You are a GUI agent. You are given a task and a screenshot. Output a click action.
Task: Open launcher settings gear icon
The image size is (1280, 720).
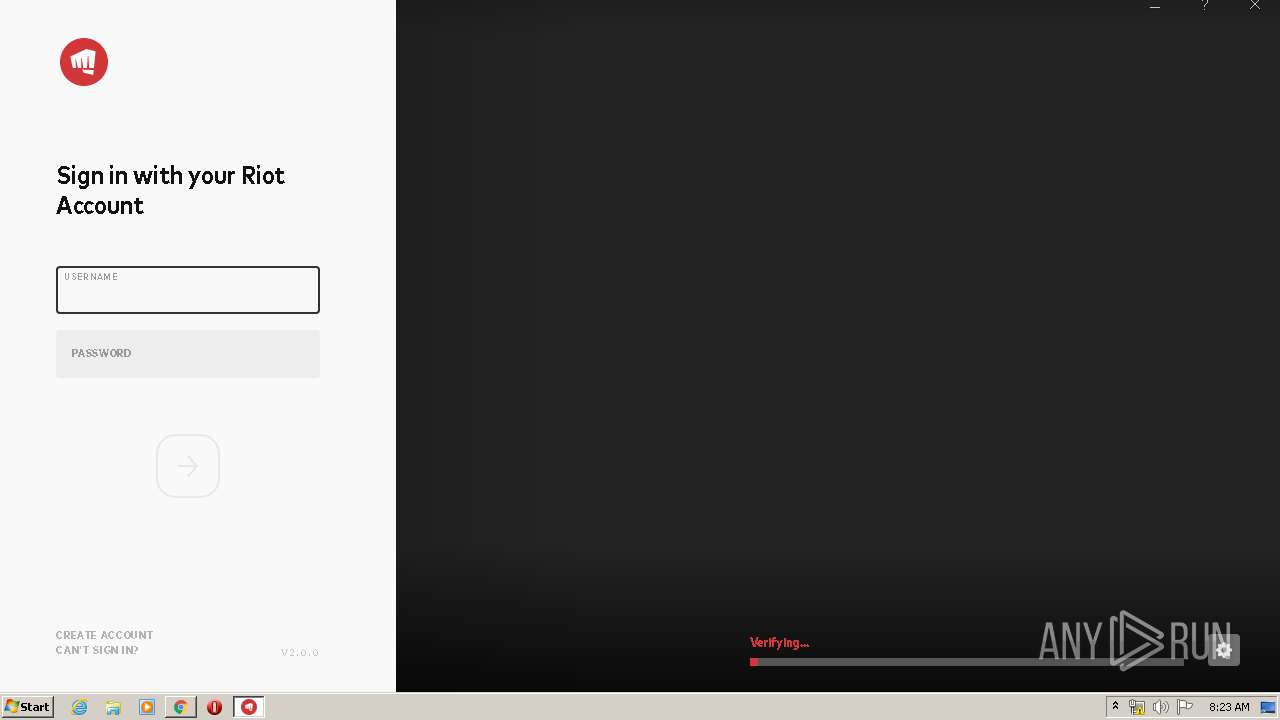pyautogui.click(x=1224, y=650)
